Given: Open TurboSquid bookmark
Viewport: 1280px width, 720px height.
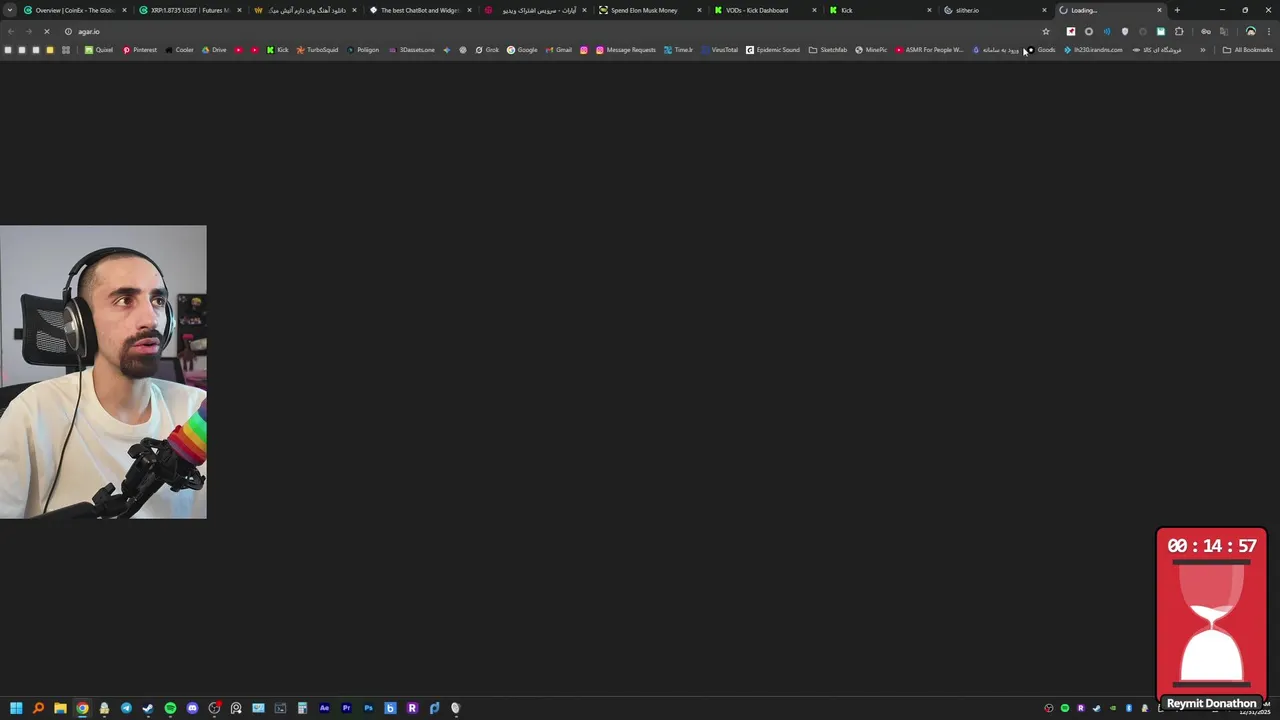Looking at the screenshot, I should tap(317, 50).
